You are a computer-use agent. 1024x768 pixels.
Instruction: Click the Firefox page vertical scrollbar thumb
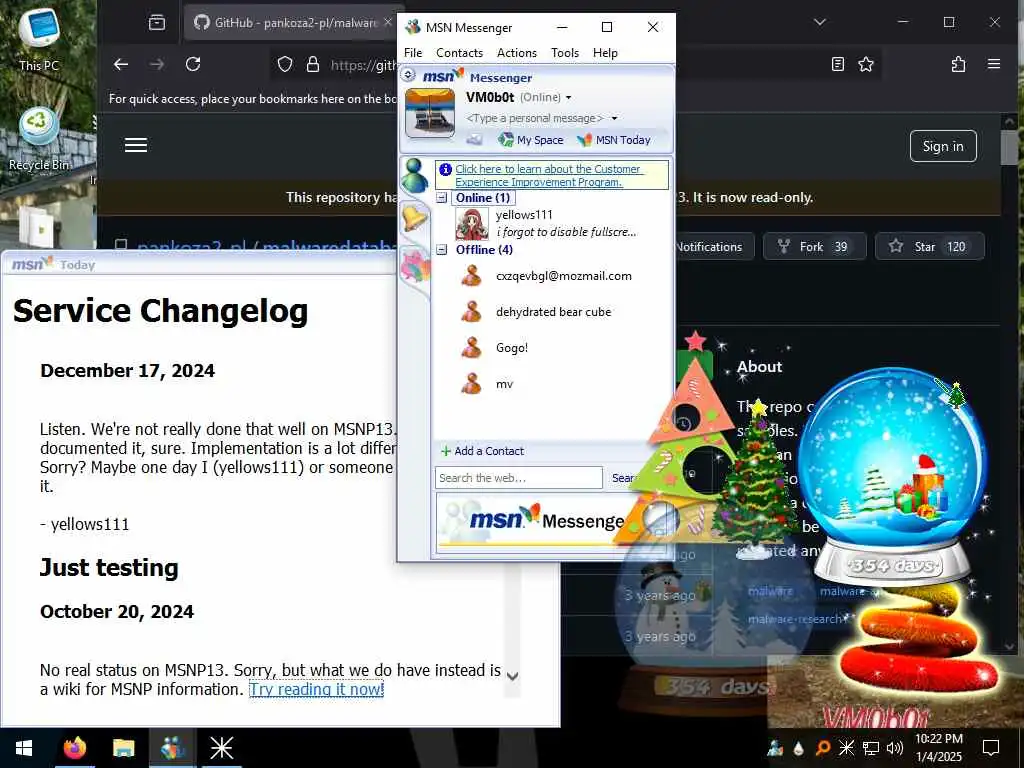(x=1010, y=148)
